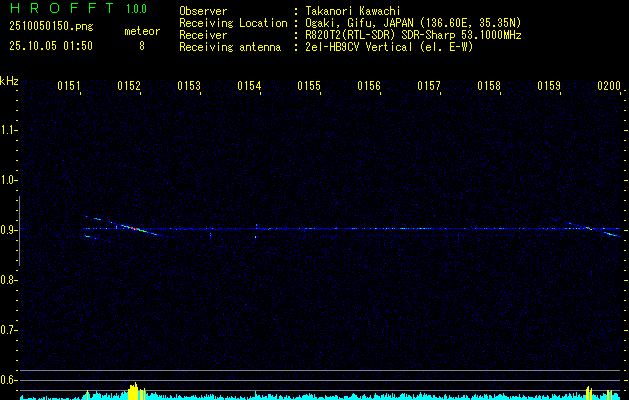Click the meteor count value 8
Viewport: 629px width, 400px height.
pos(141,46)
